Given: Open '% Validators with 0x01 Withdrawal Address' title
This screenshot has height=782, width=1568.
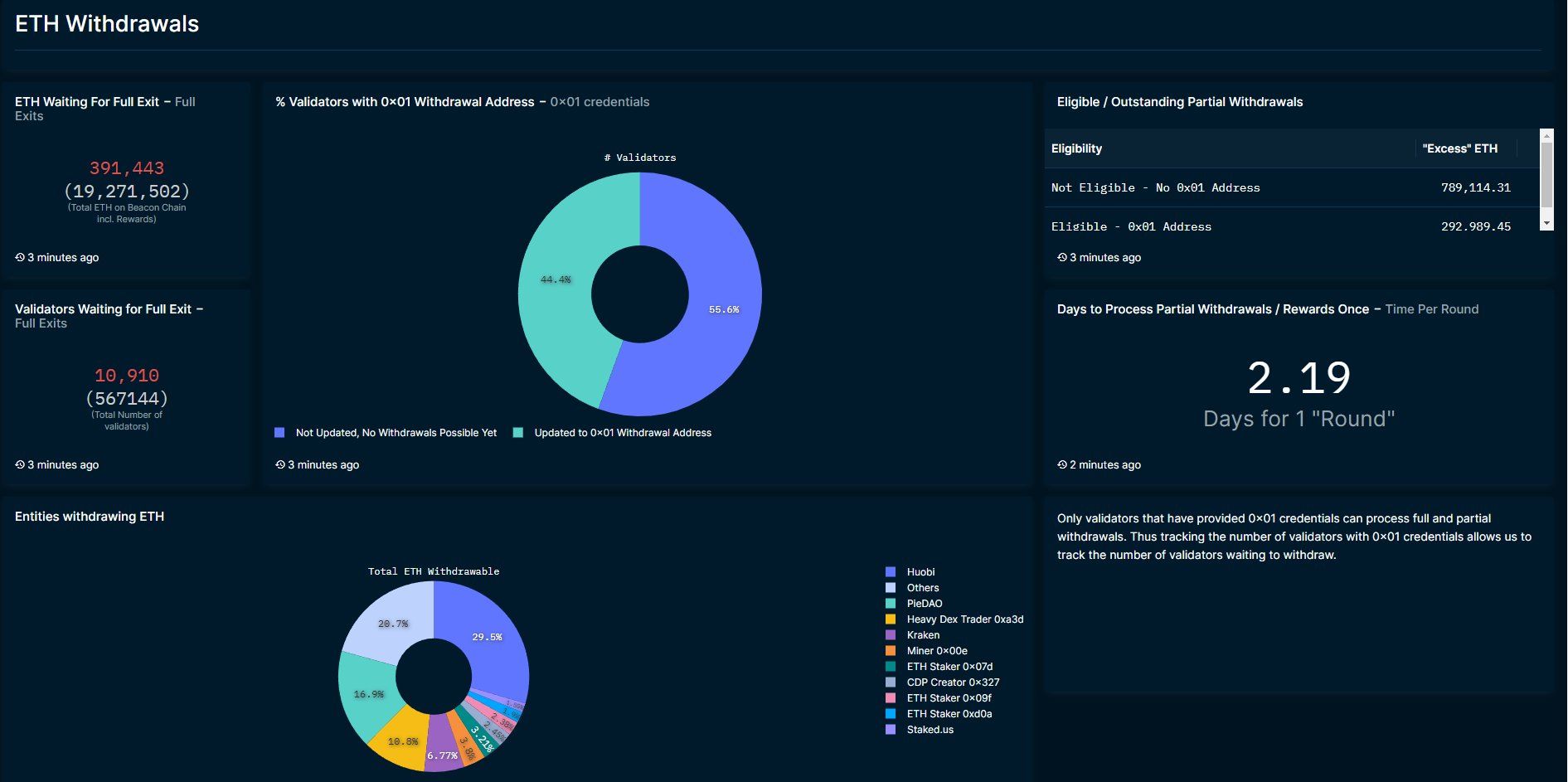Looking at the screenshot, I should [405, 102].
